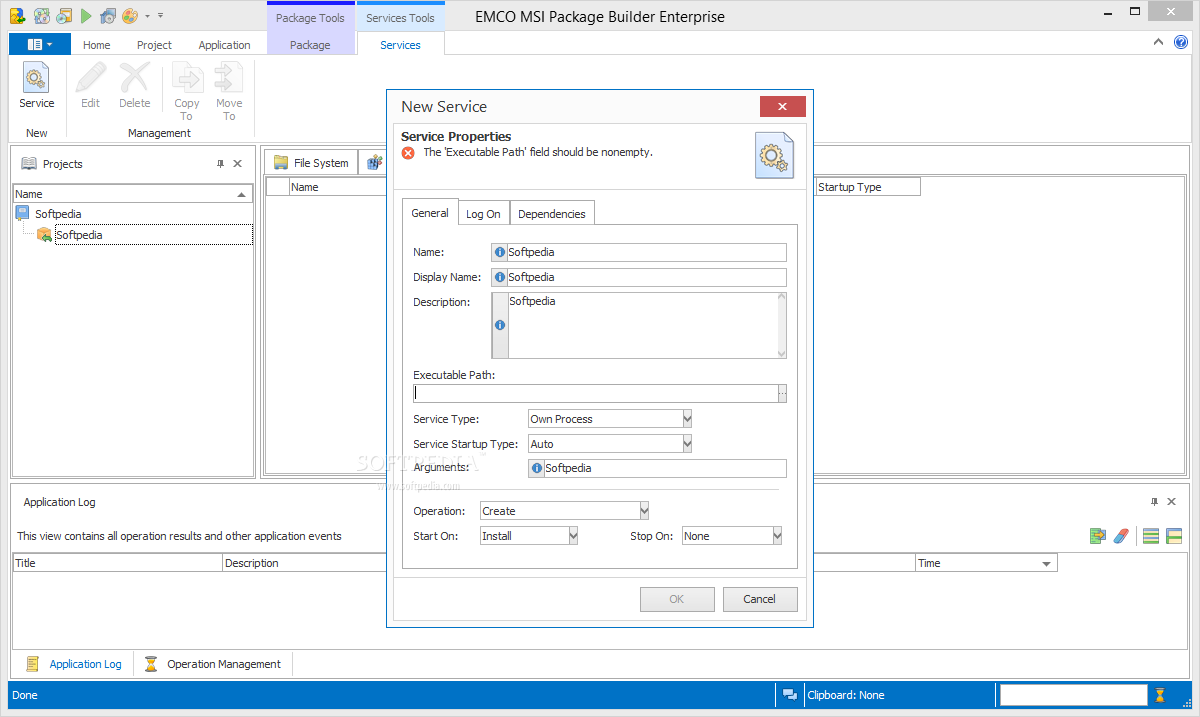
Task: Select the child Softpedia package node in tree
Action: (79, 235)
